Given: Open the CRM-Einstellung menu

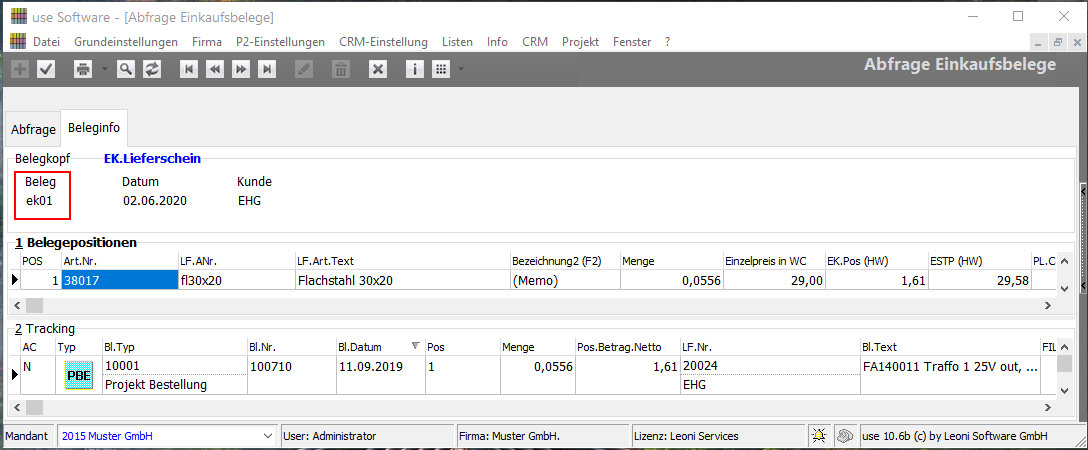Looking at the screenshot, I should point(383,42).
